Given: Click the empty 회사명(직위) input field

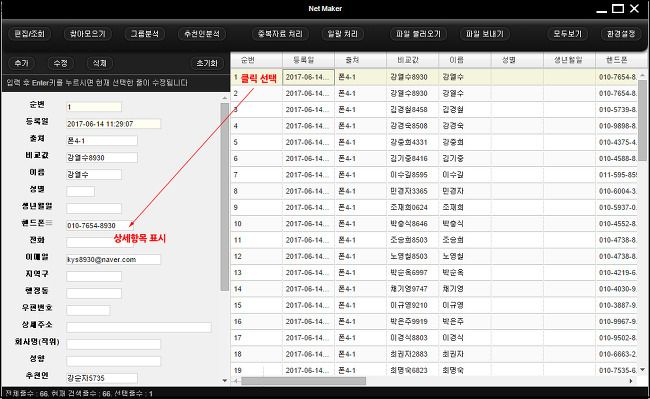Looking at the screenshot, I should coord(113,344).
